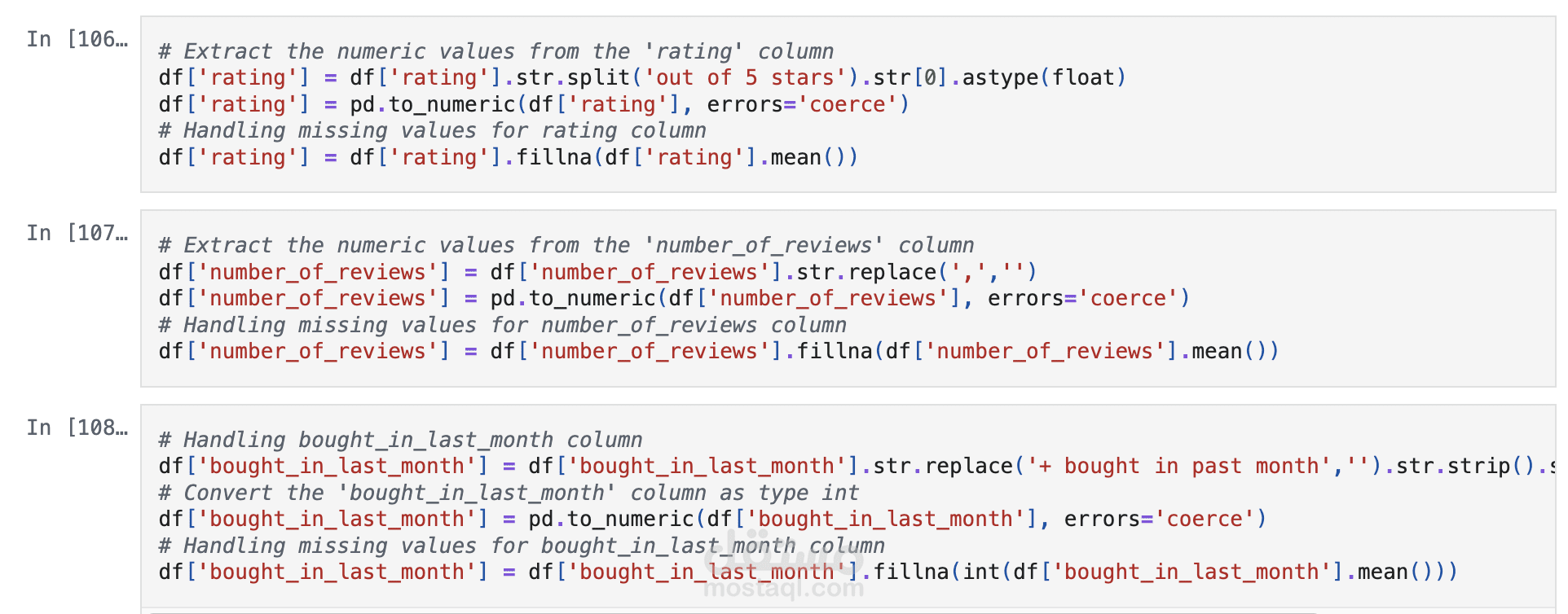Viewport: 1568px width, 614px height.
Task: Click the fillna(int(...mean())) line in last cell
Action: click(808, 572)
